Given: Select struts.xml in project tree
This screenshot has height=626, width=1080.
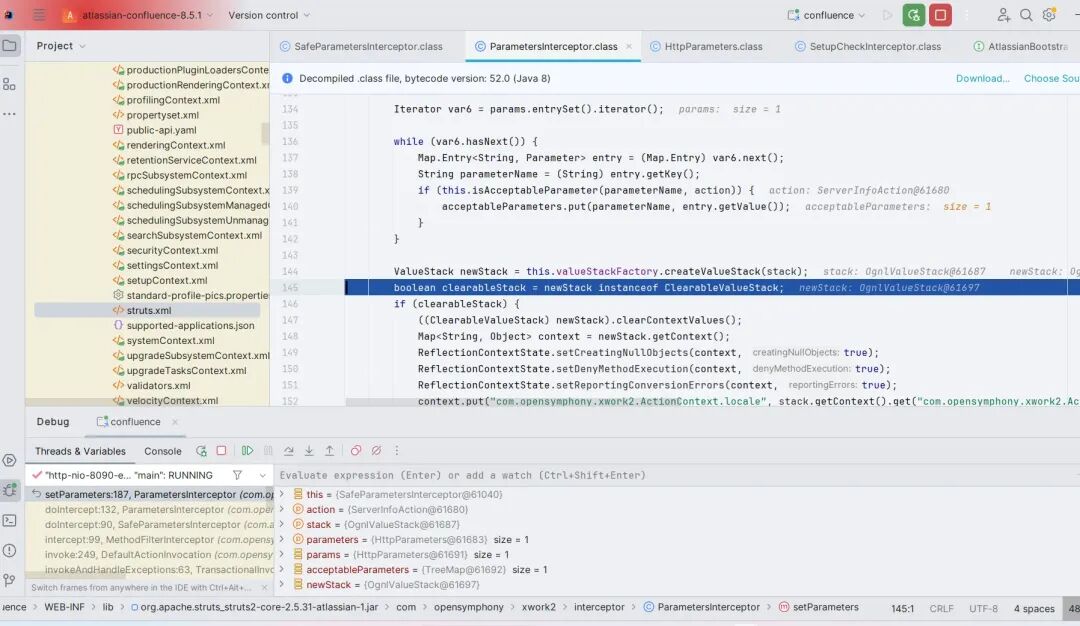Looking at the screenshot, I should click(x=148, y=311).
